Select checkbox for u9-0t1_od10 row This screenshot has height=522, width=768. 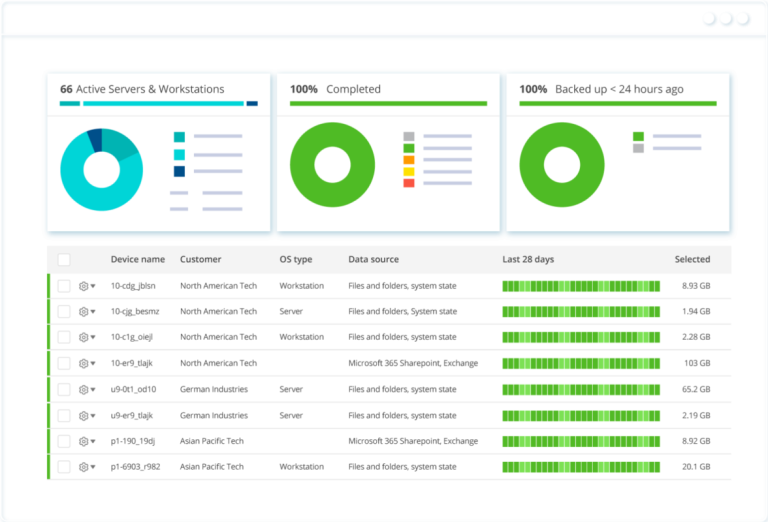coord(64,390)
